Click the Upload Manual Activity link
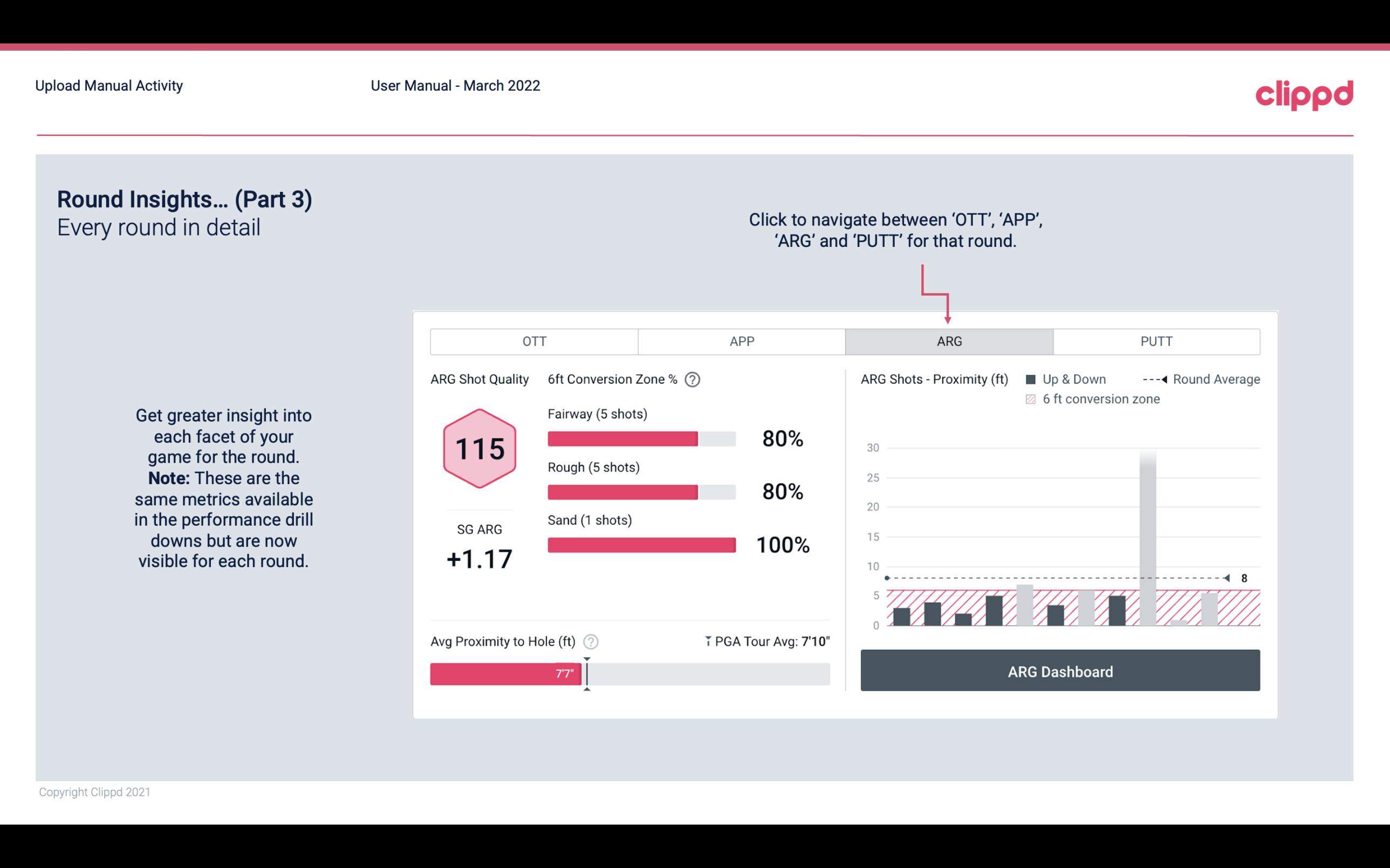 point(109,85)
